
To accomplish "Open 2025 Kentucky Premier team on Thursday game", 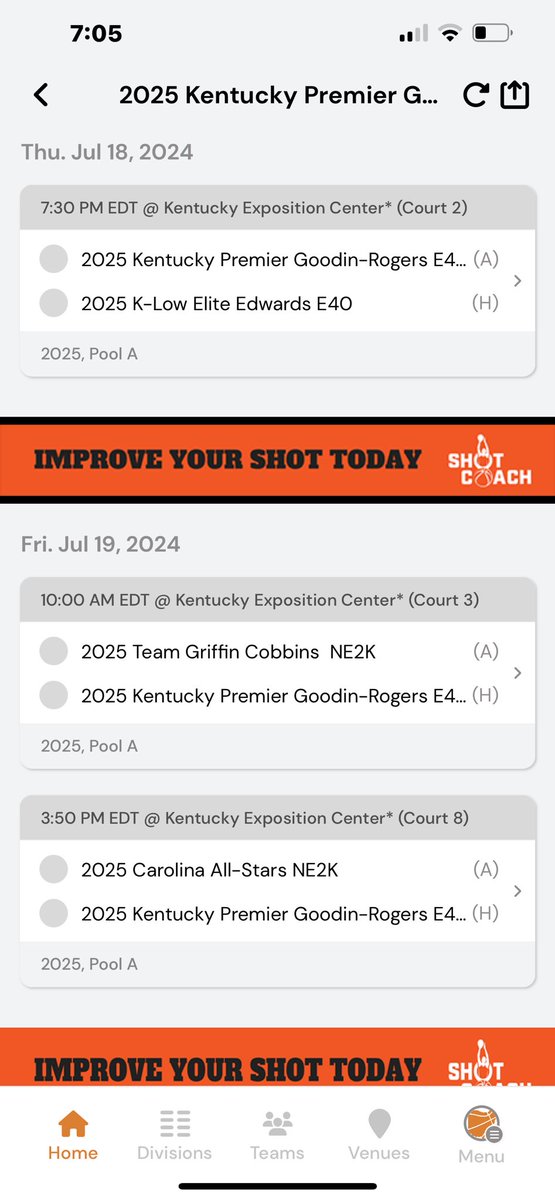I will coord(274,260).
